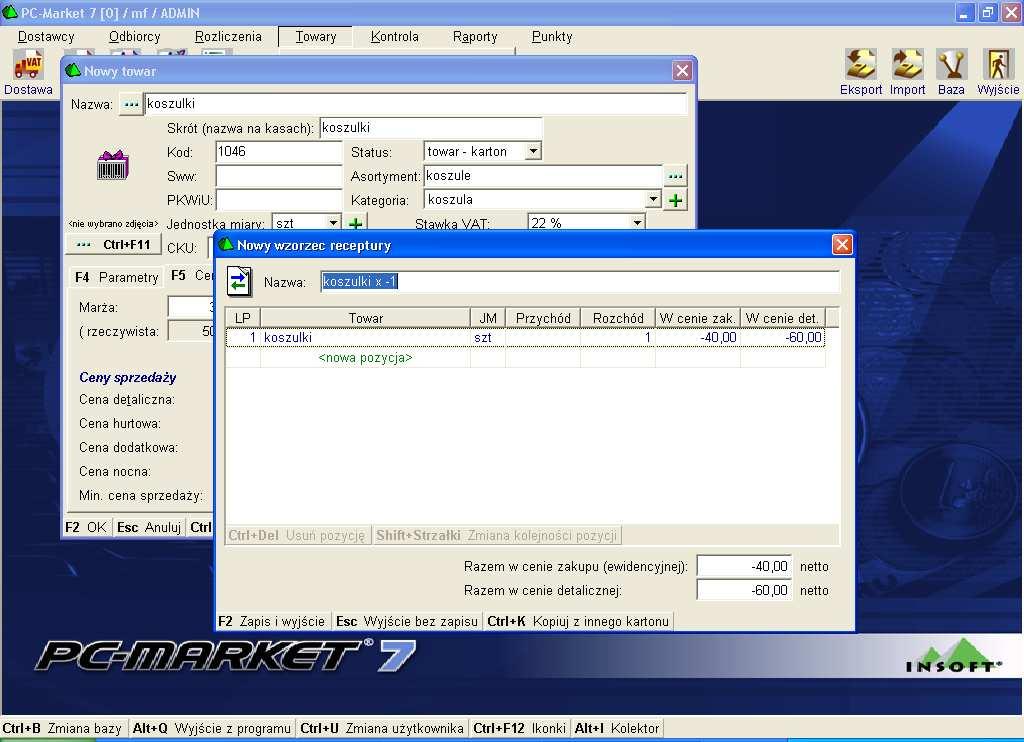Click the empty Sww input field
This screenshot has width=1024, height=742.
[279, 176]
